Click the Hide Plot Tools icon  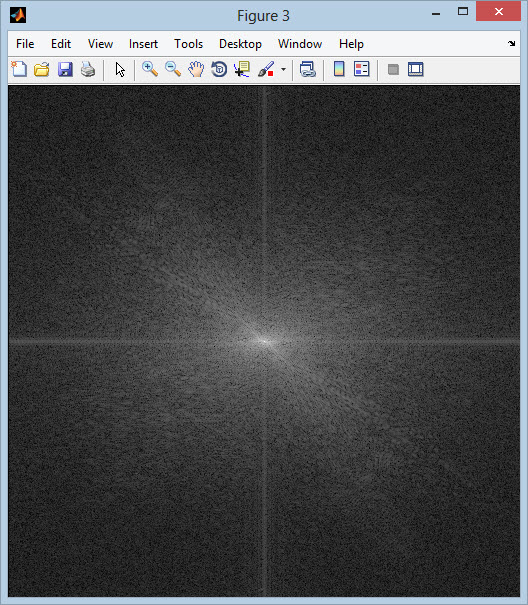click(x=393, y=69)
